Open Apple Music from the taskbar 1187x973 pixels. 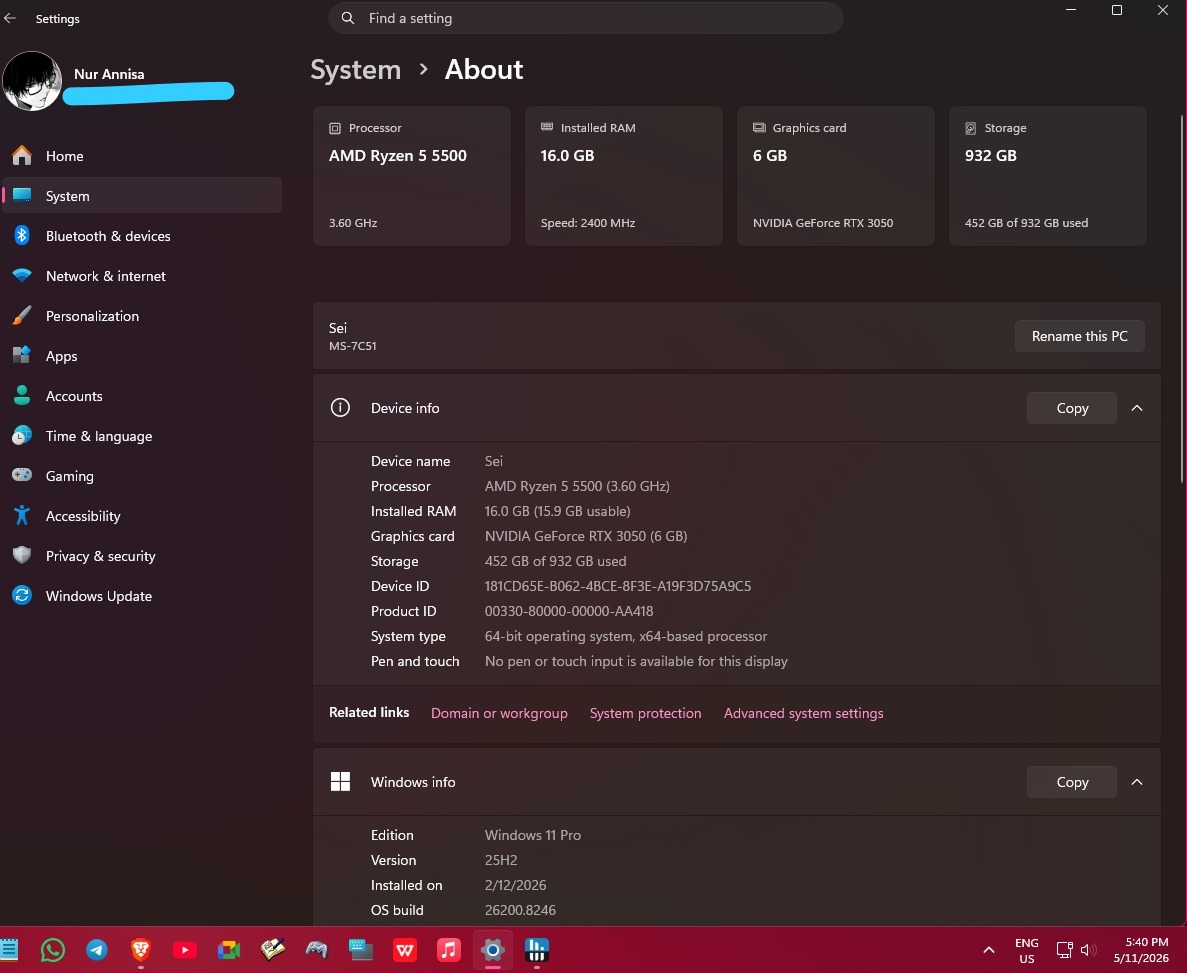pyautogui.click(x=449, y=950)
